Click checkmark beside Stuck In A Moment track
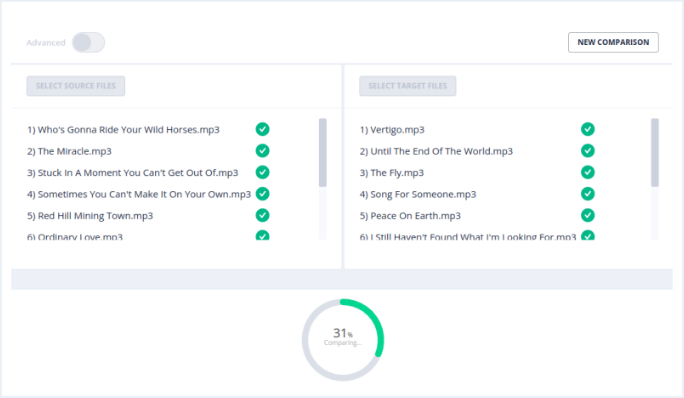 point(262,172)
